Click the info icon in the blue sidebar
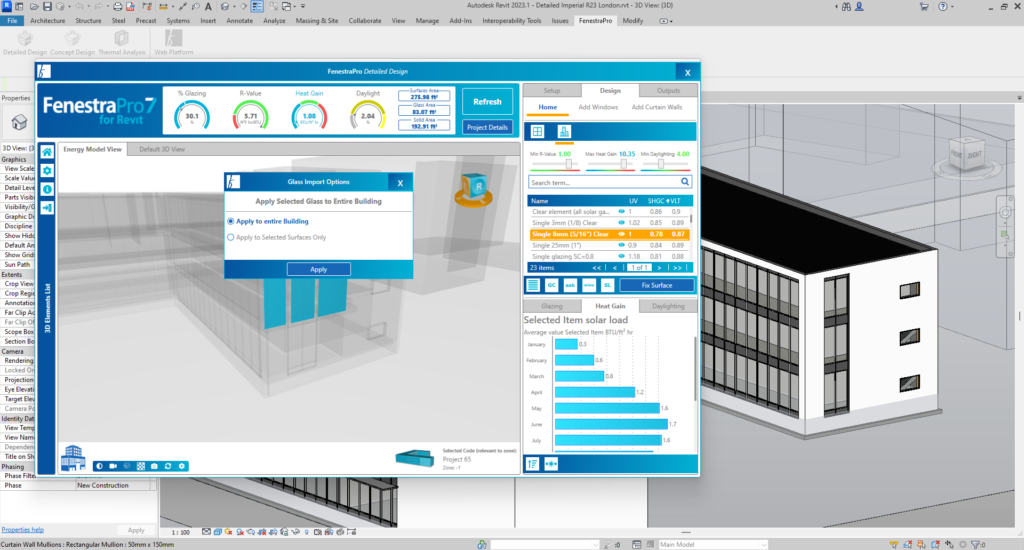 (x=47, y=189)
